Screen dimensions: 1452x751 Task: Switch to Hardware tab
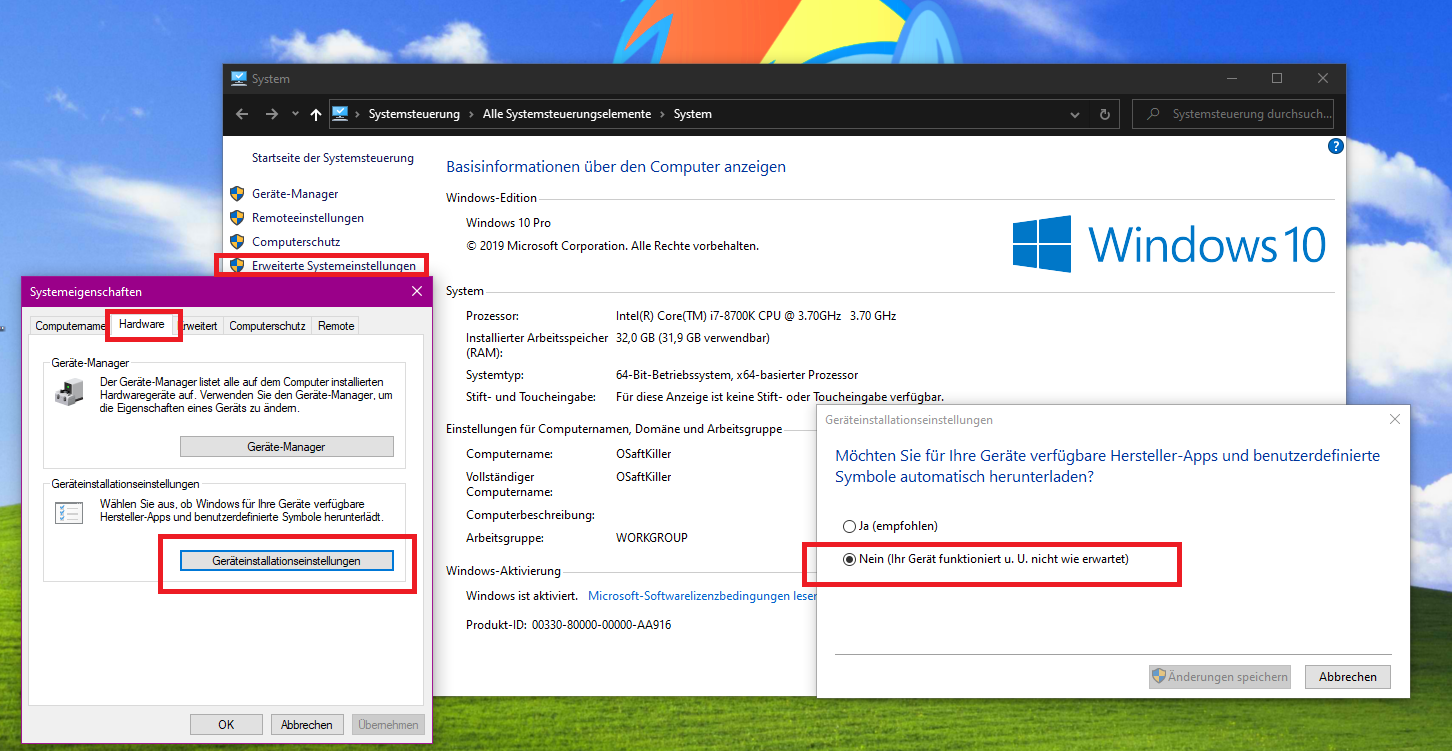(x=142, y=324)
